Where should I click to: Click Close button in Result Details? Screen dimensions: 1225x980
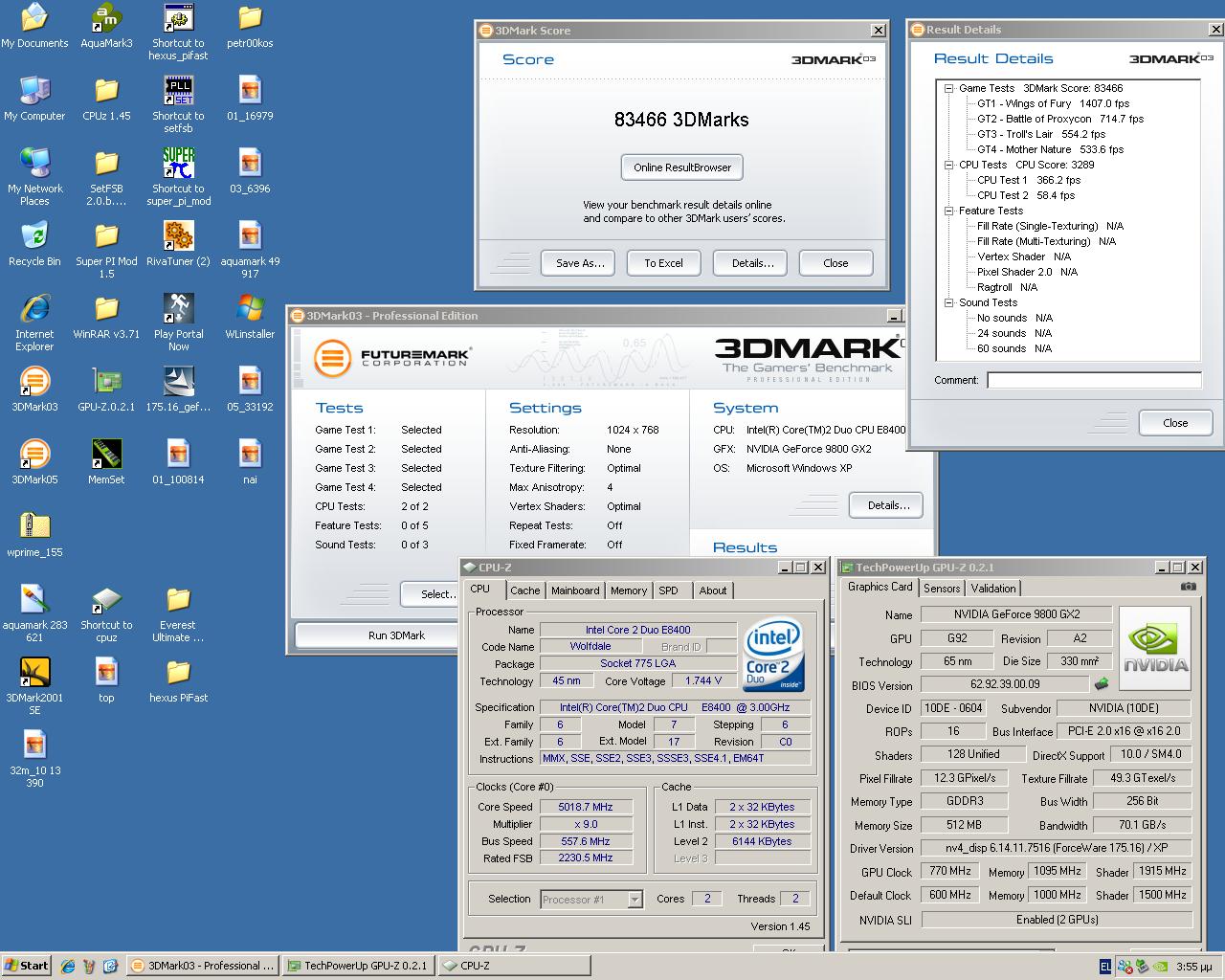tap(1175, 423)
